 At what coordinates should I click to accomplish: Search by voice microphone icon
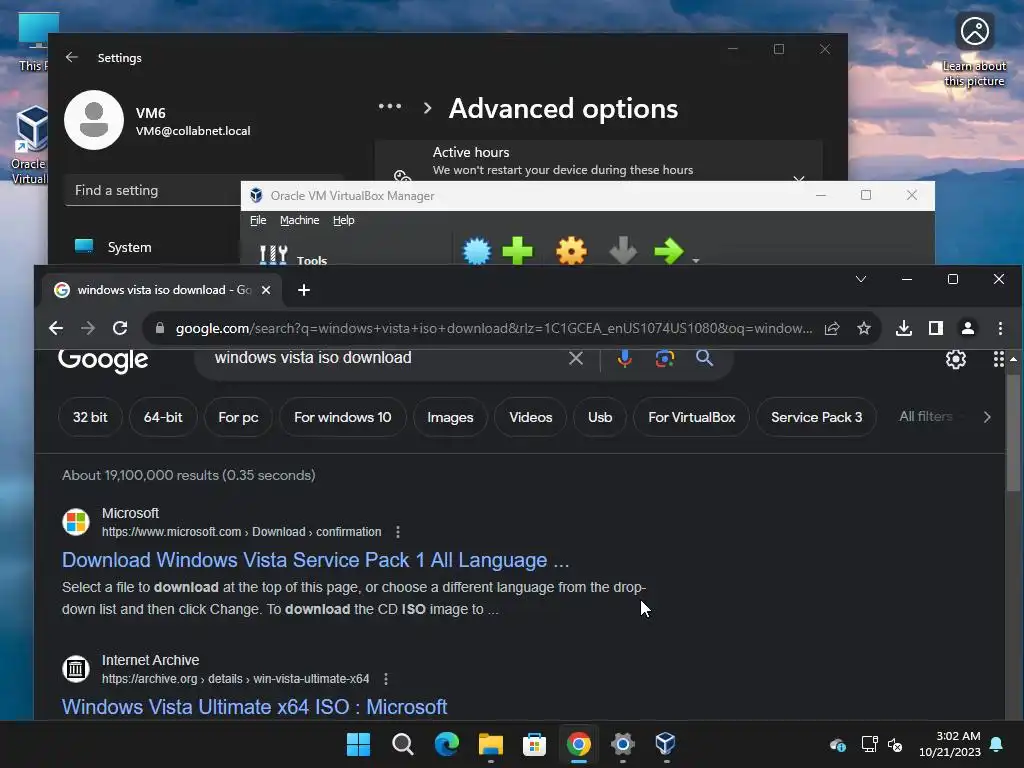pos(624,358)
